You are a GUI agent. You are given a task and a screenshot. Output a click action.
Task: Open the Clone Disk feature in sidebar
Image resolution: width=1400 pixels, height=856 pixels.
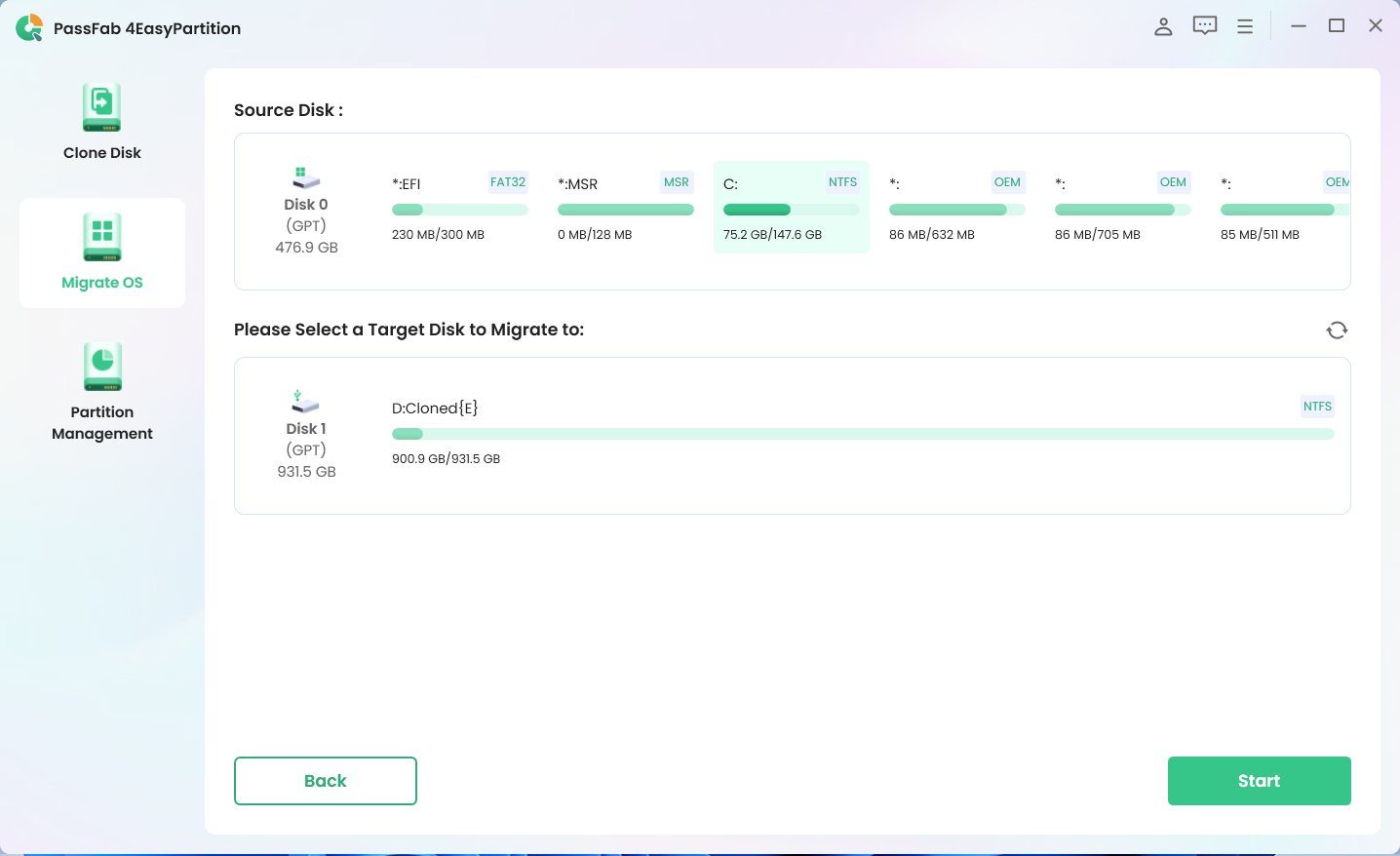tap(101, 120)
